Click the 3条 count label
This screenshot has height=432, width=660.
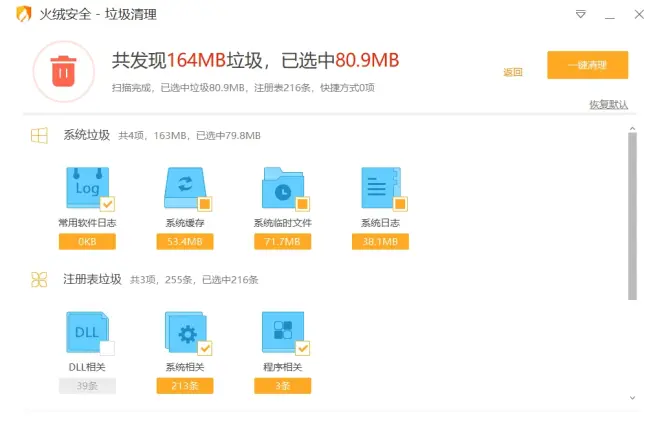click(282, 386)
